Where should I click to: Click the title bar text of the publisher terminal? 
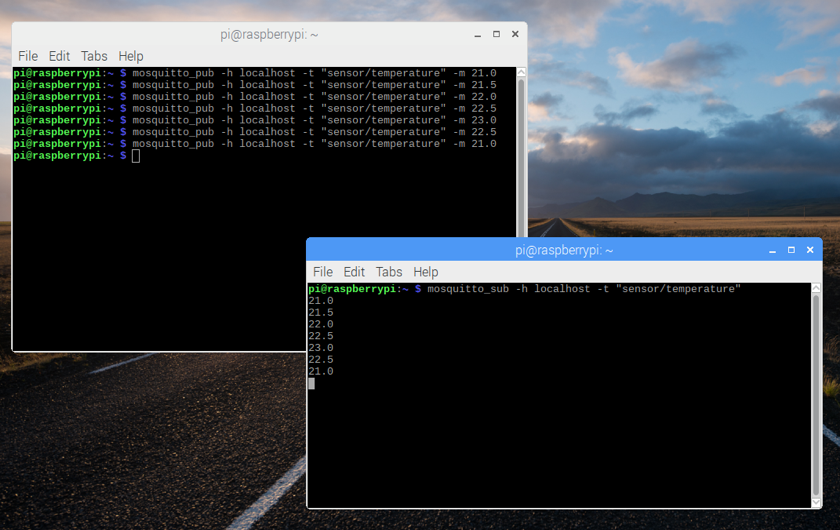click(269, 35)
